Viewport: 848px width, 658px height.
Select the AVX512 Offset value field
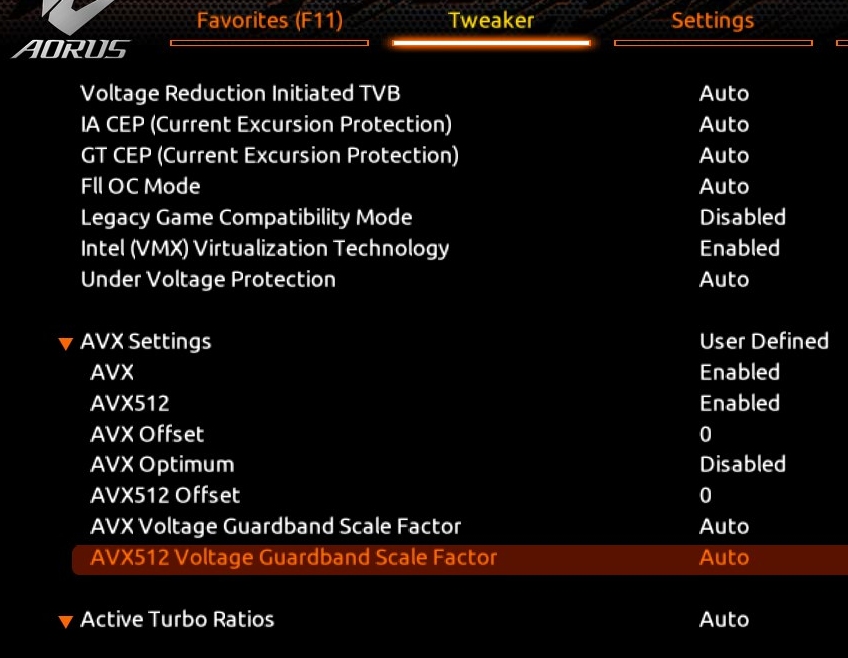706,495
